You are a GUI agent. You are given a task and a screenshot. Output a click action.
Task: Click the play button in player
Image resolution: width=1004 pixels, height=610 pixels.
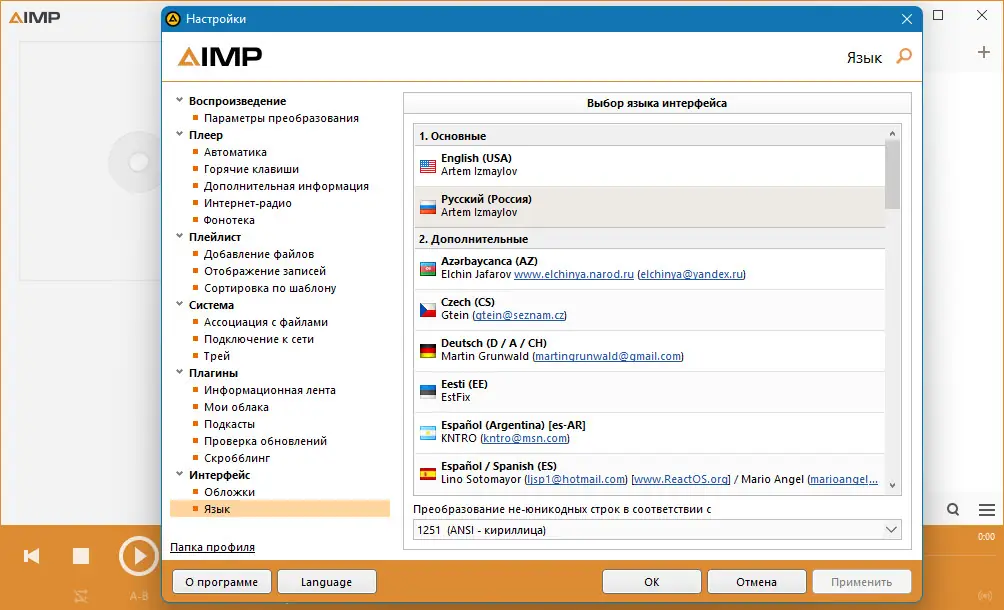(138, 556)
